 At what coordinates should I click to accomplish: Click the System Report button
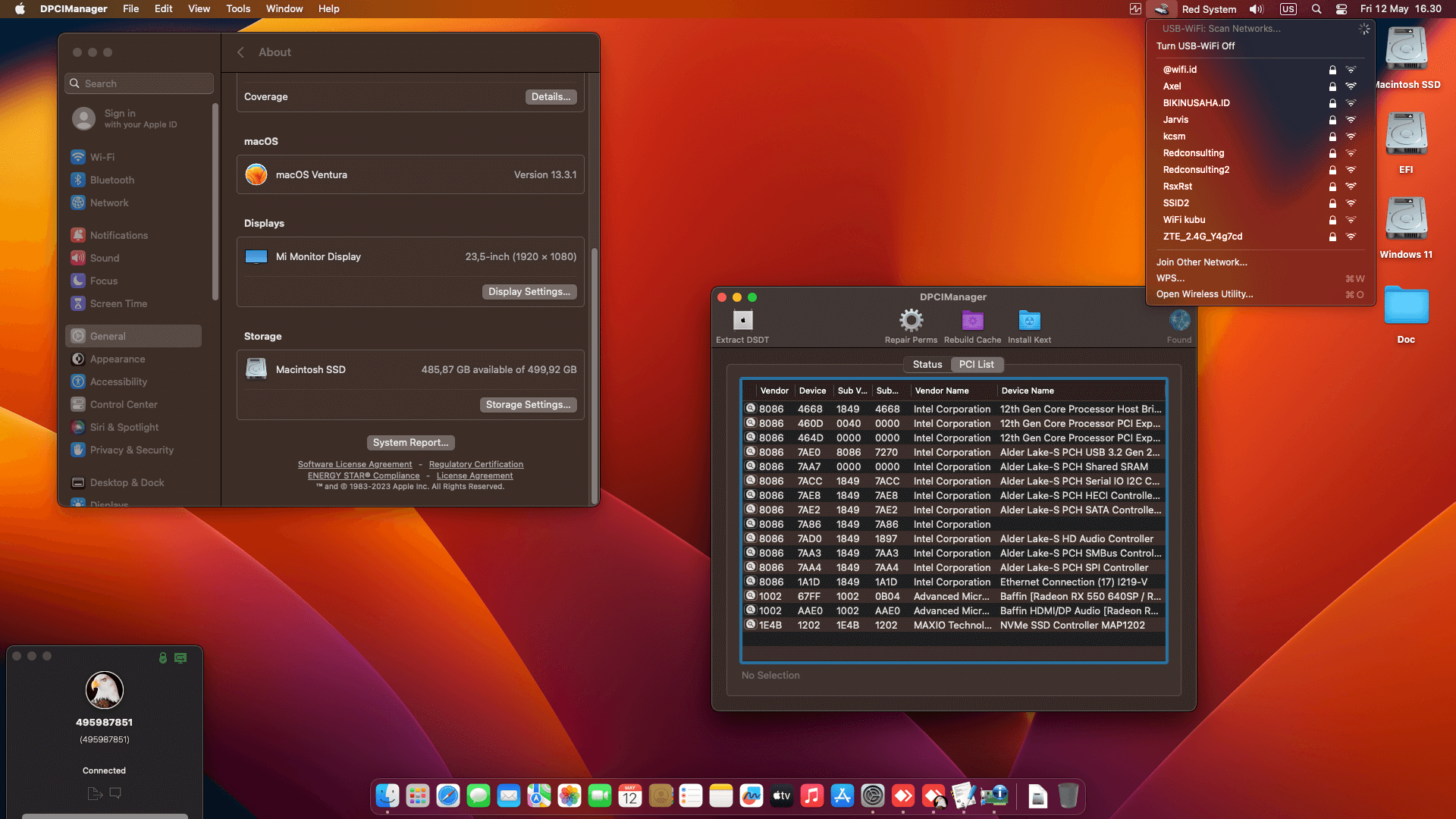[x=410, y=442]
